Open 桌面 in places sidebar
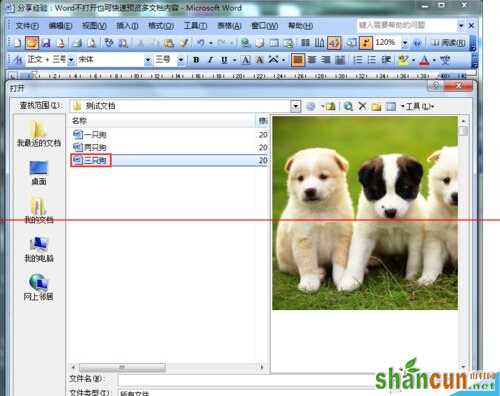 pos(39,173)
